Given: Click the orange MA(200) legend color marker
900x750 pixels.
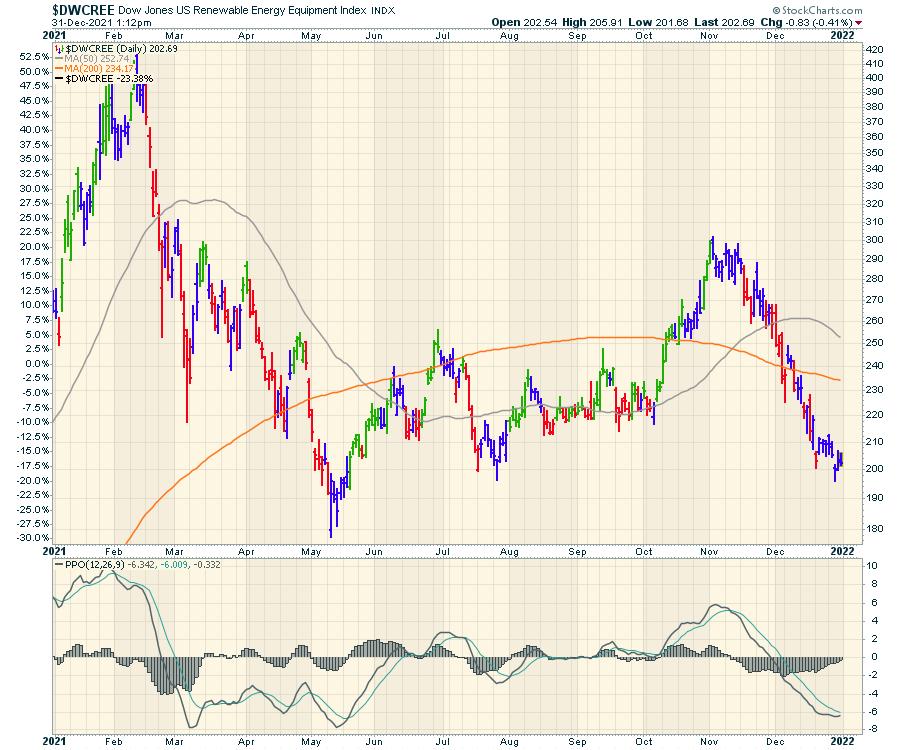Looking at the screenshot, I should [58, 68].
